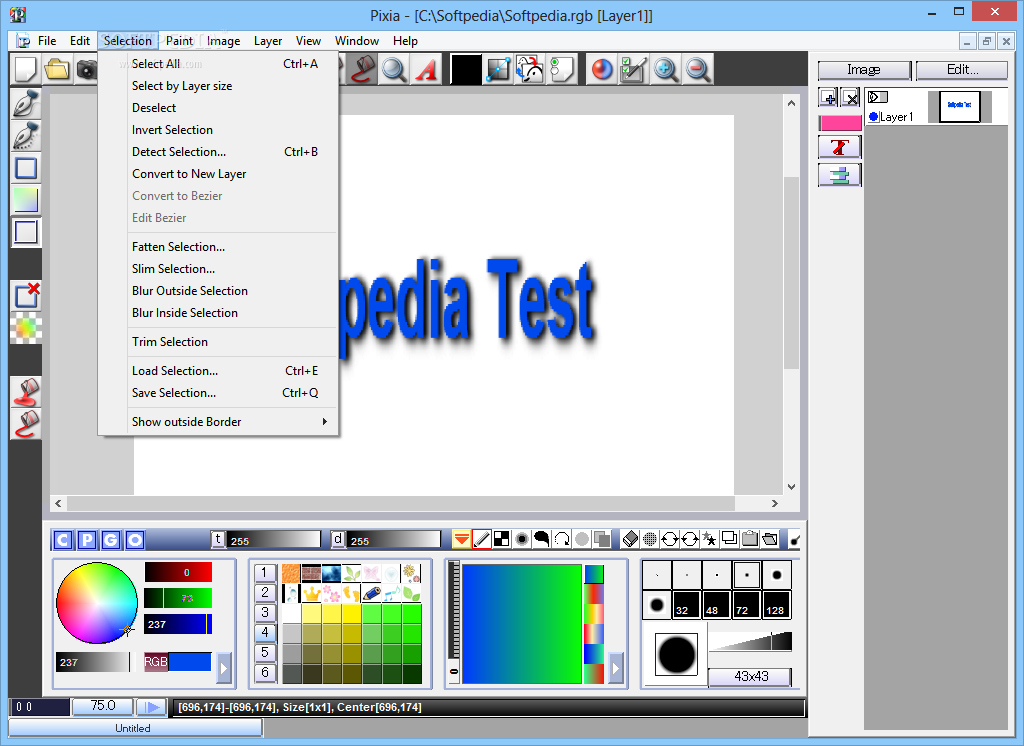Select the 72 brush size preset
The height and width of the screenshot is (746, 1024).
tap(746, 604)
